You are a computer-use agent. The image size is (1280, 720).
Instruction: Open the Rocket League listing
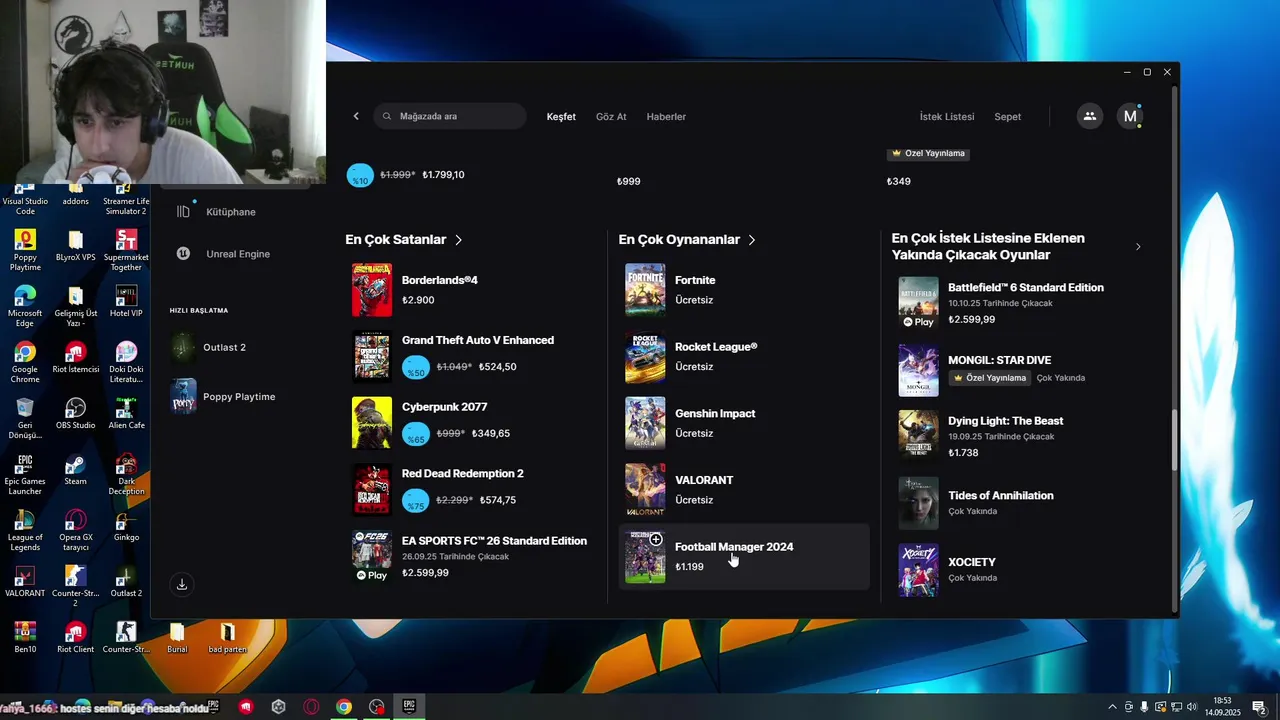(744, 356)
